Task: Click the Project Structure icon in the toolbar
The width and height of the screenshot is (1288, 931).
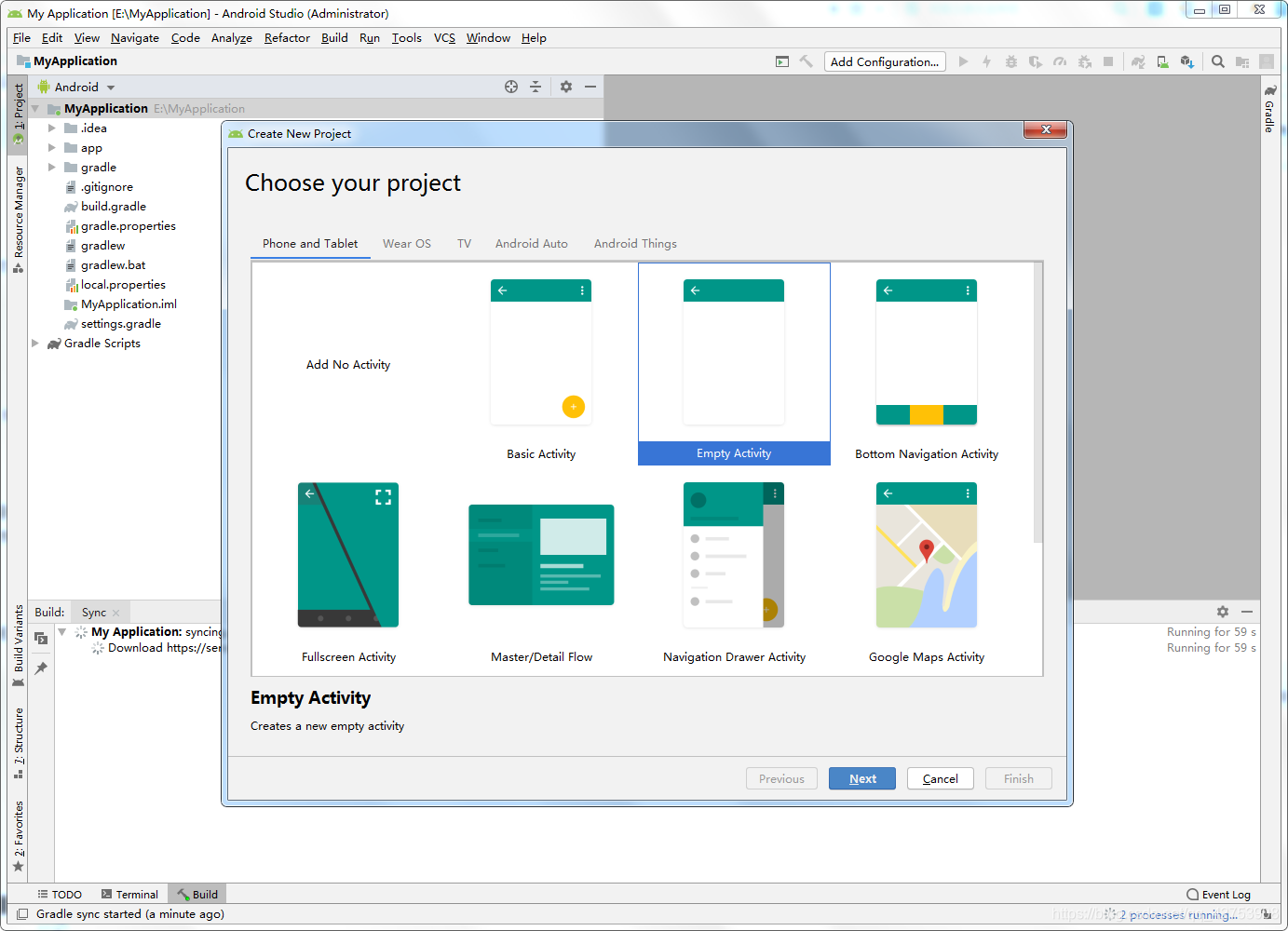Action: pos(1242,61)
